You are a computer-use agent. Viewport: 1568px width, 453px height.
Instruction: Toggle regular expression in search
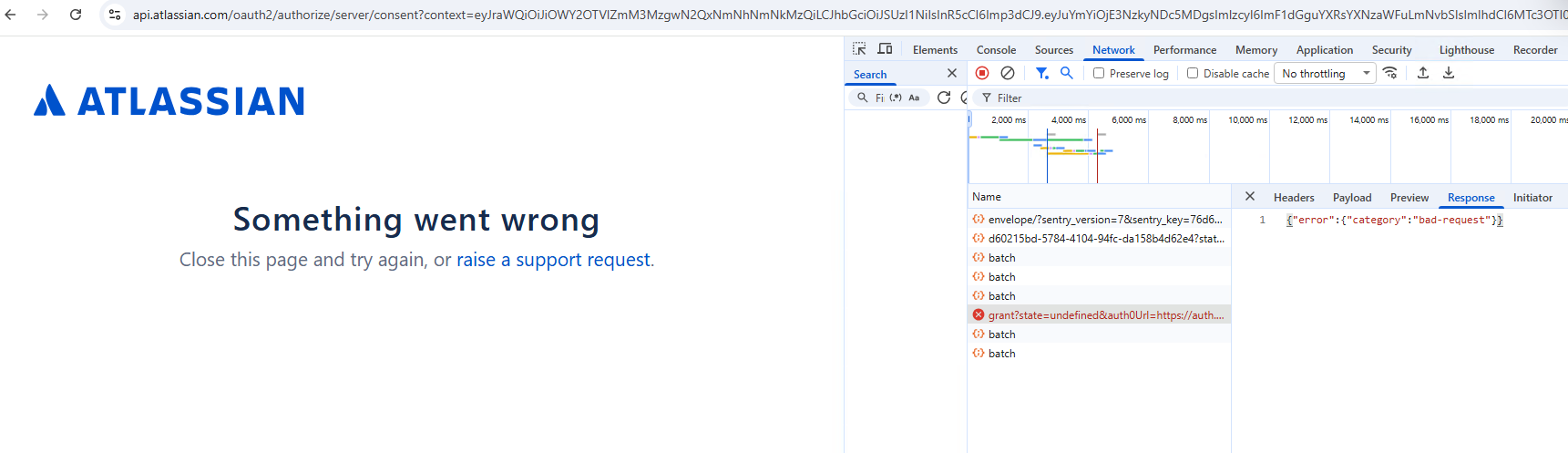pyautogui.click(x=896, y=98)
